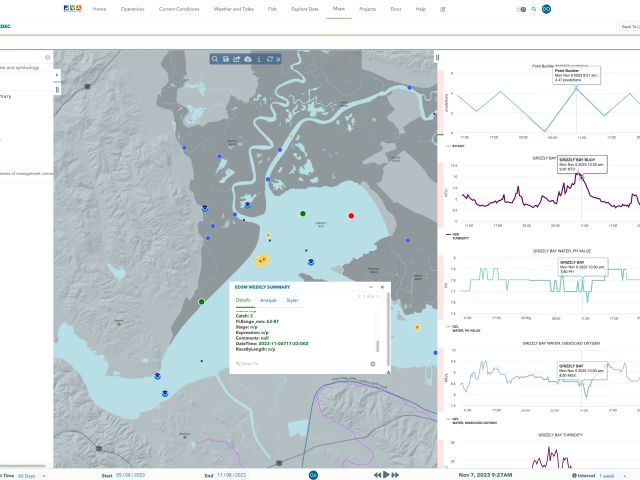Click the Grizzly Bay Water pH Value chart title
The image size is (640, 480).
562,251
